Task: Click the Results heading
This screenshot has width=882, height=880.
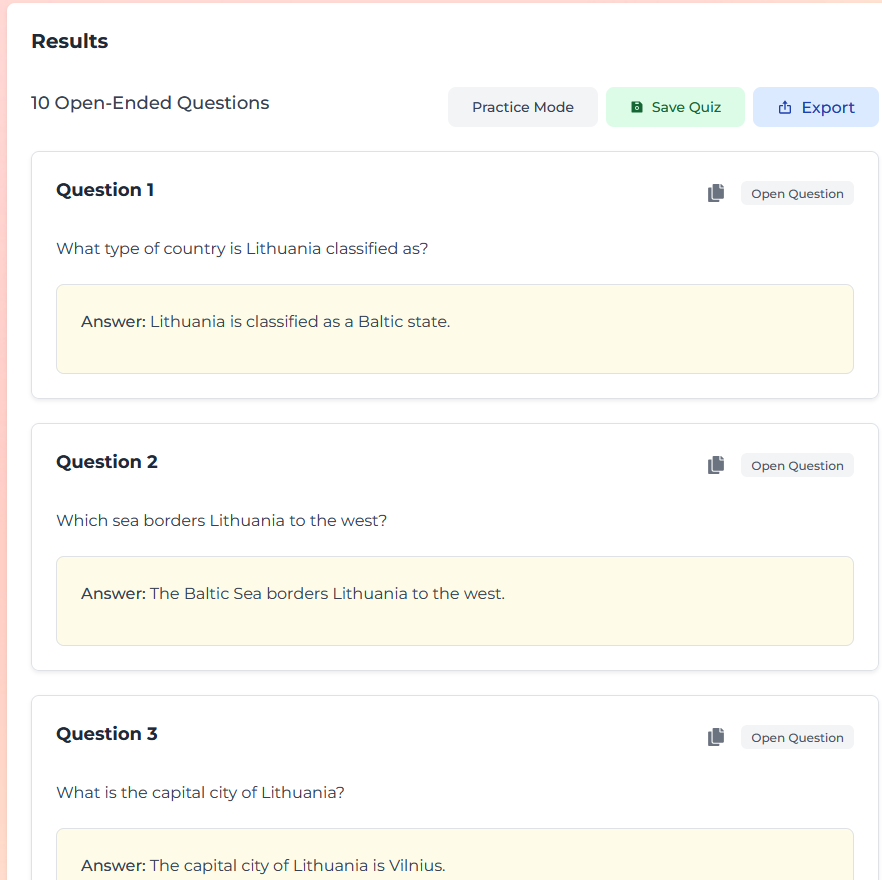Action: pos(70,41)
